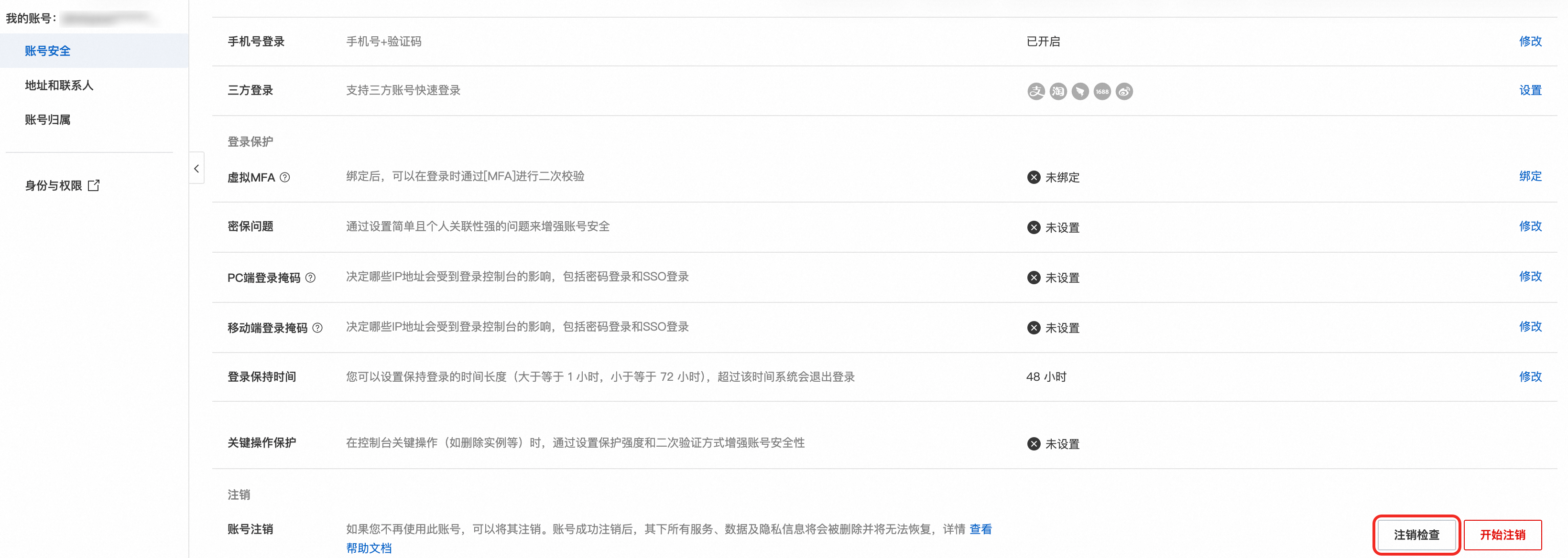Click 修改 for 手机号登录

click(1530, 41)
